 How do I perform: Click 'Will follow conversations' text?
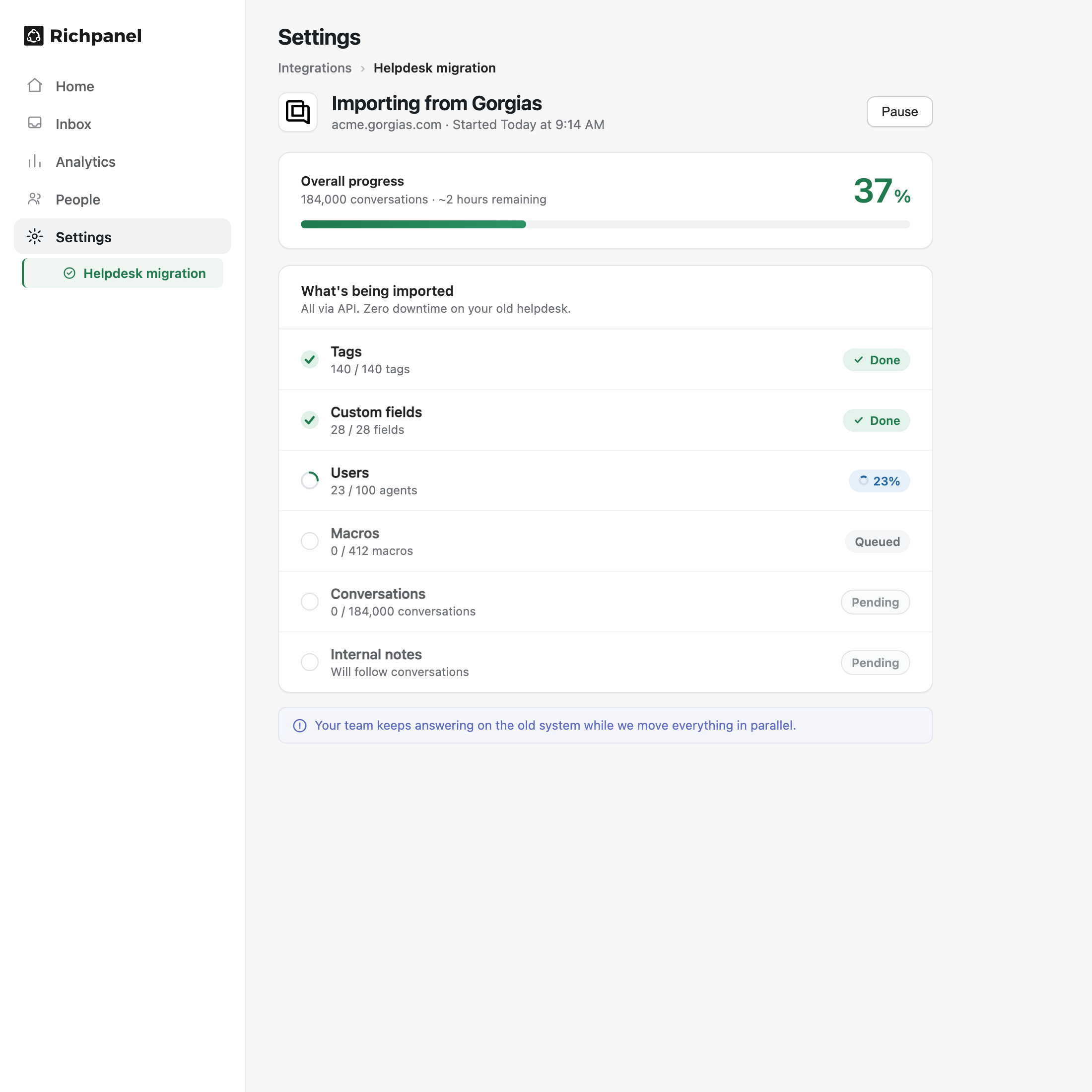pyautogui.click(x=400, y=672)
